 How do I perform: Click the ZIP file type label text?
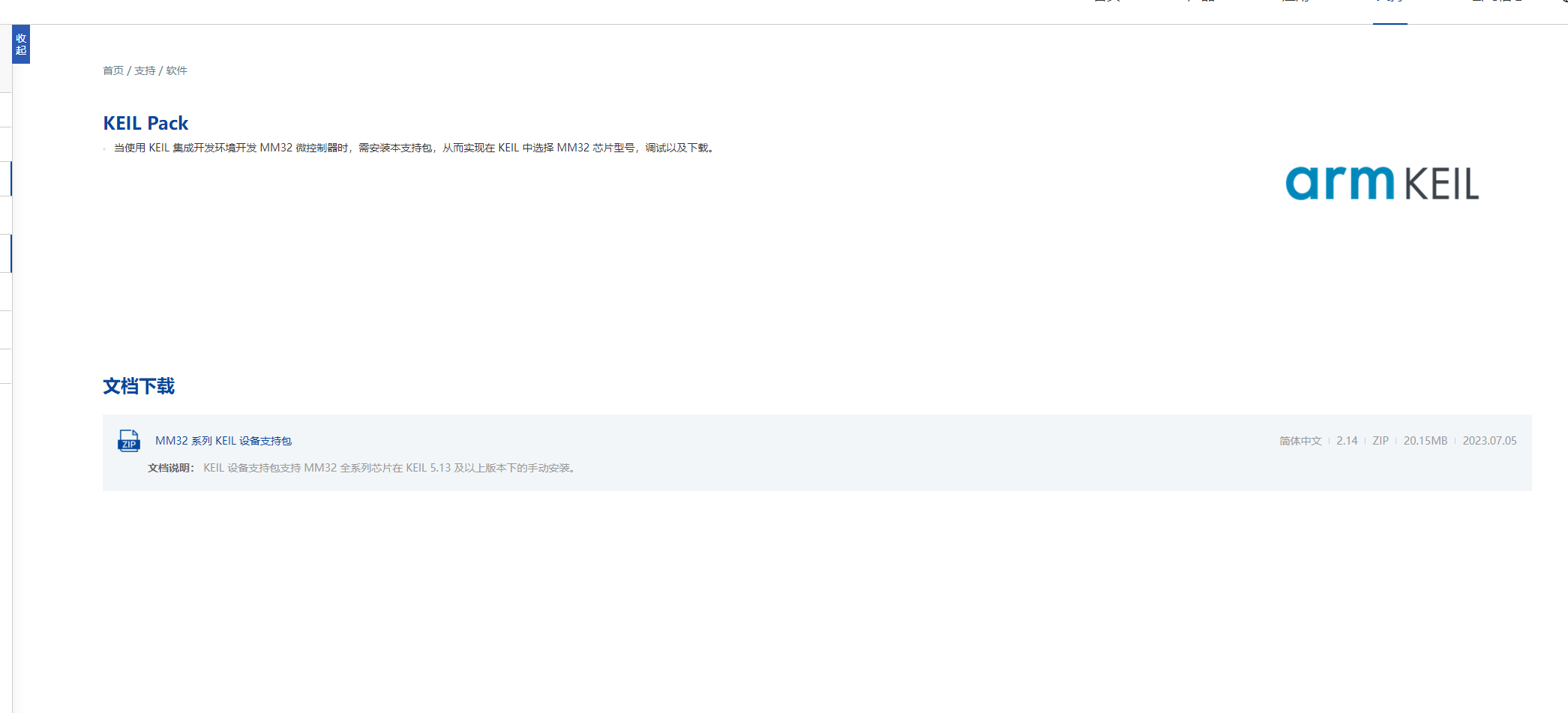[x=1381, y=441]
